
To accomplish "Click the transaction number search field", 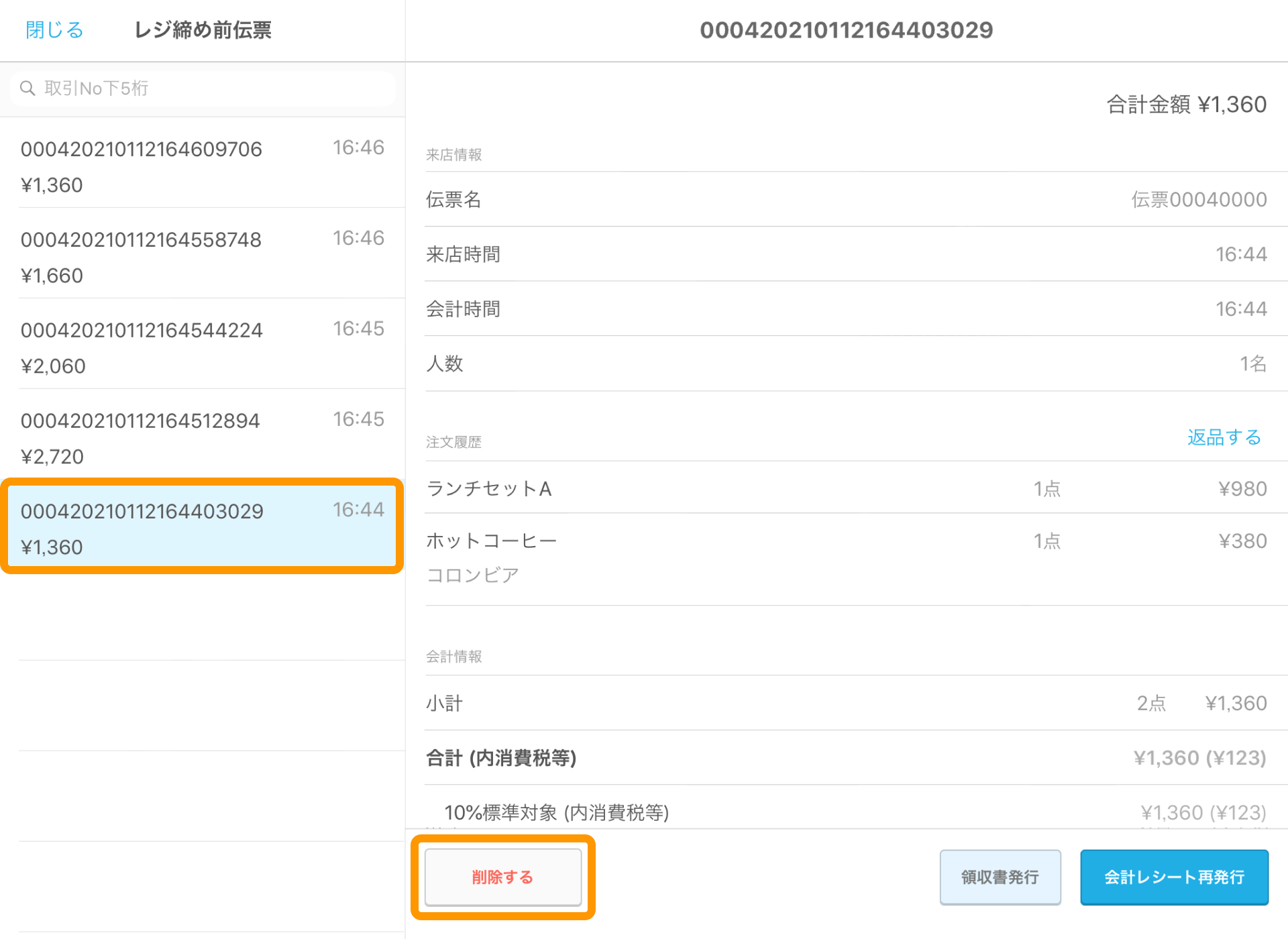I will pyautogui.click(x=215, y=89).
